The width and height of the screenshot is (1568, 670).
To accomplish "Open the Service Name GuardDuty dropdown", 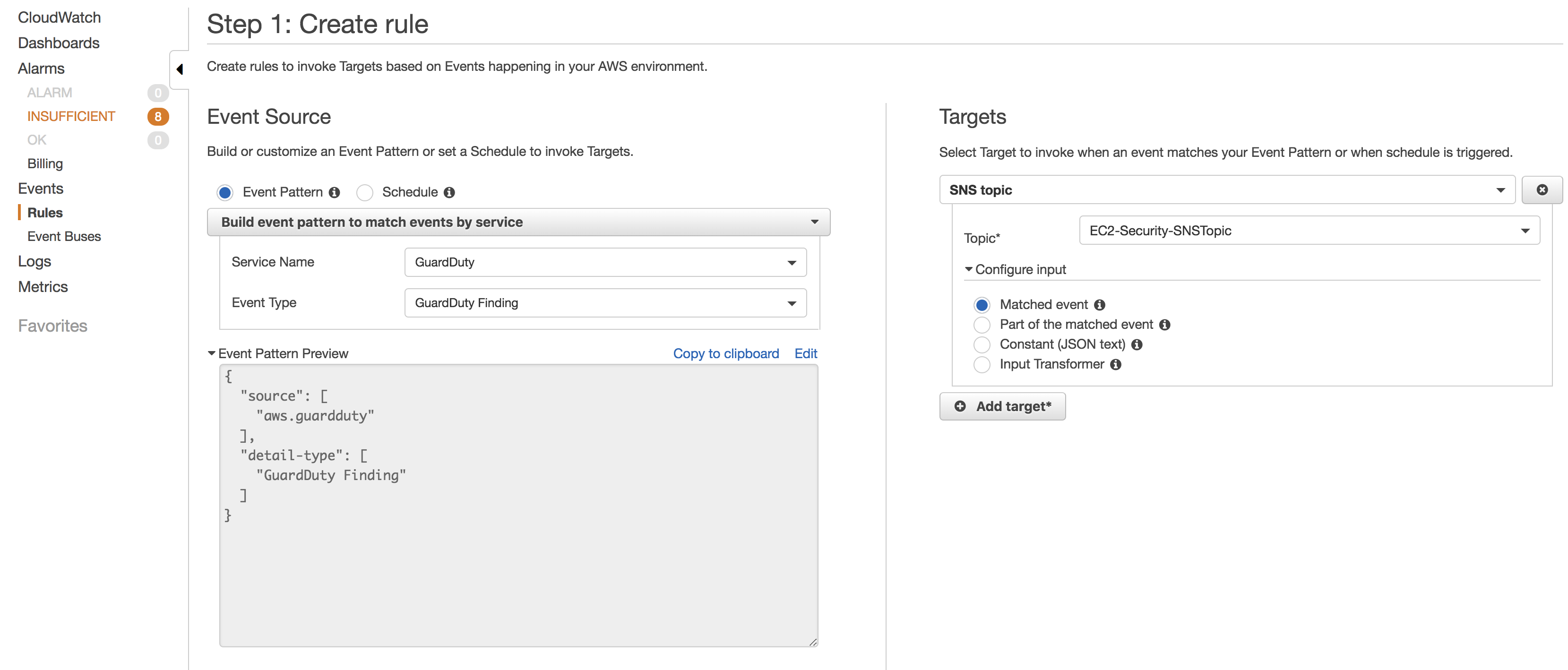I will coord(605,262).
